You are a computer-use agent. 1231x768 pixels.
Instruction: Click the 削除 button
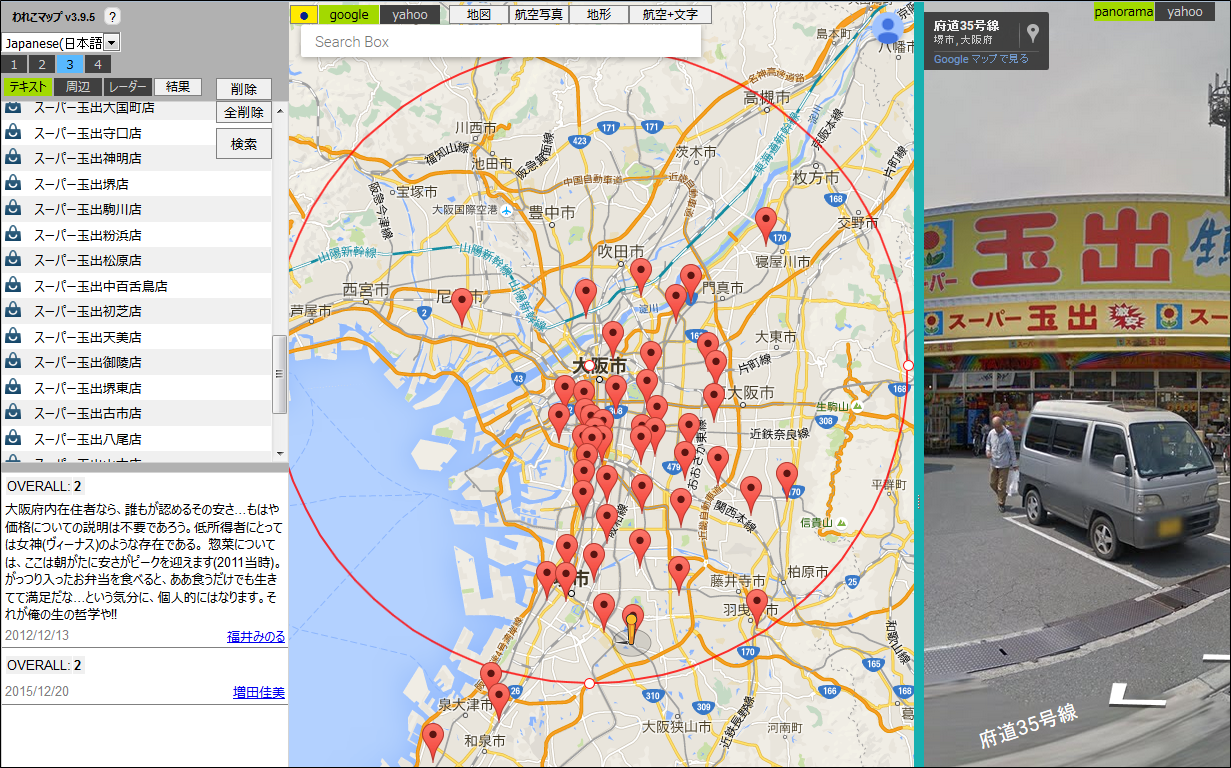click(x=244, y=89)
